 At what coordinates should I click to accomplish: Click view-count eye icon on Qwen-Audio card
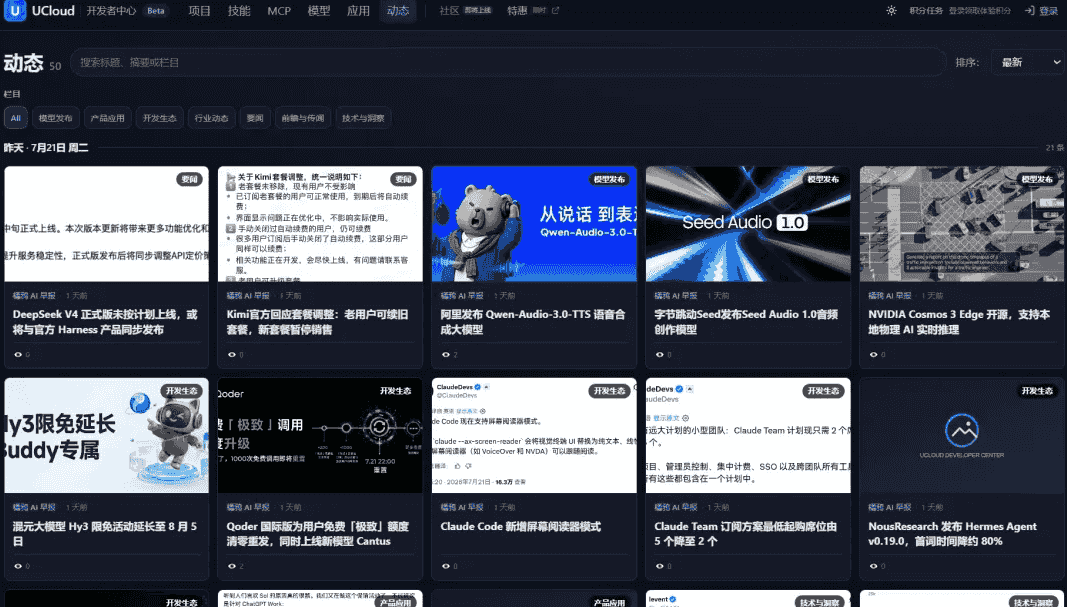point(446,355)
